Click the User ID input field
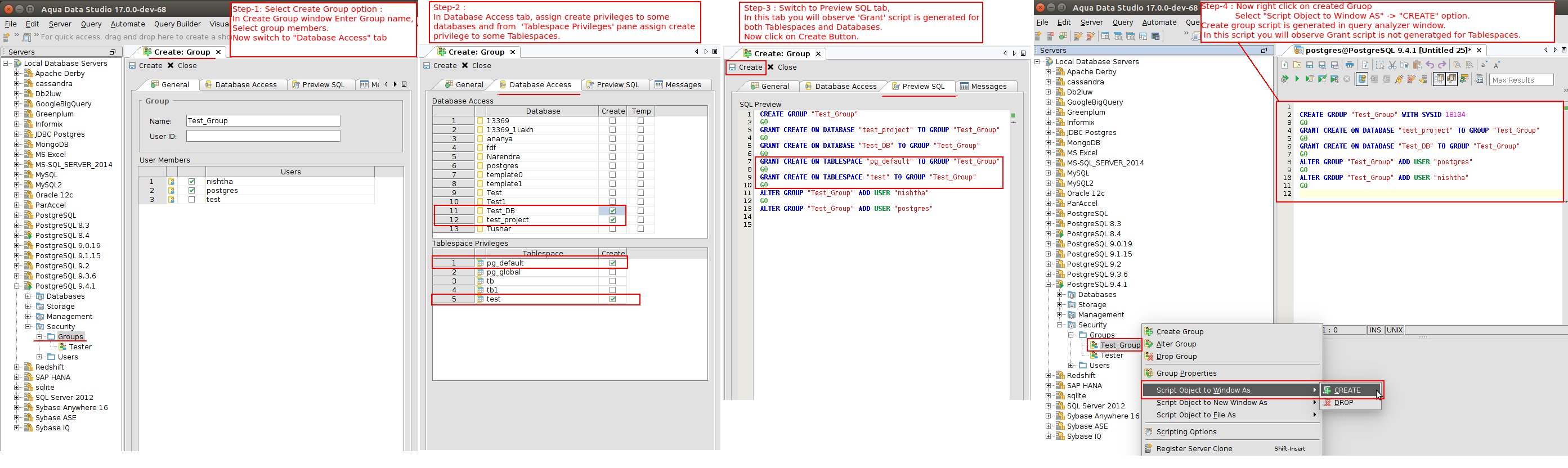This screenshot has height=468, width=1568. click(263, 136)
